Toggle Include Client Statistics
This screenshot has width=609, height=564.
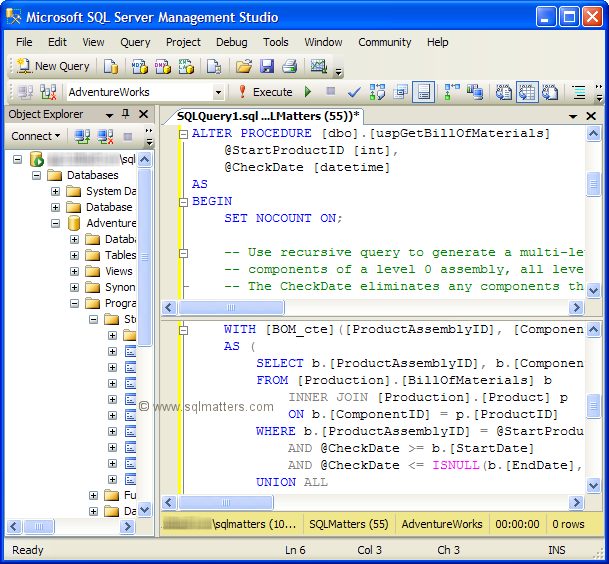click(475, 92)
